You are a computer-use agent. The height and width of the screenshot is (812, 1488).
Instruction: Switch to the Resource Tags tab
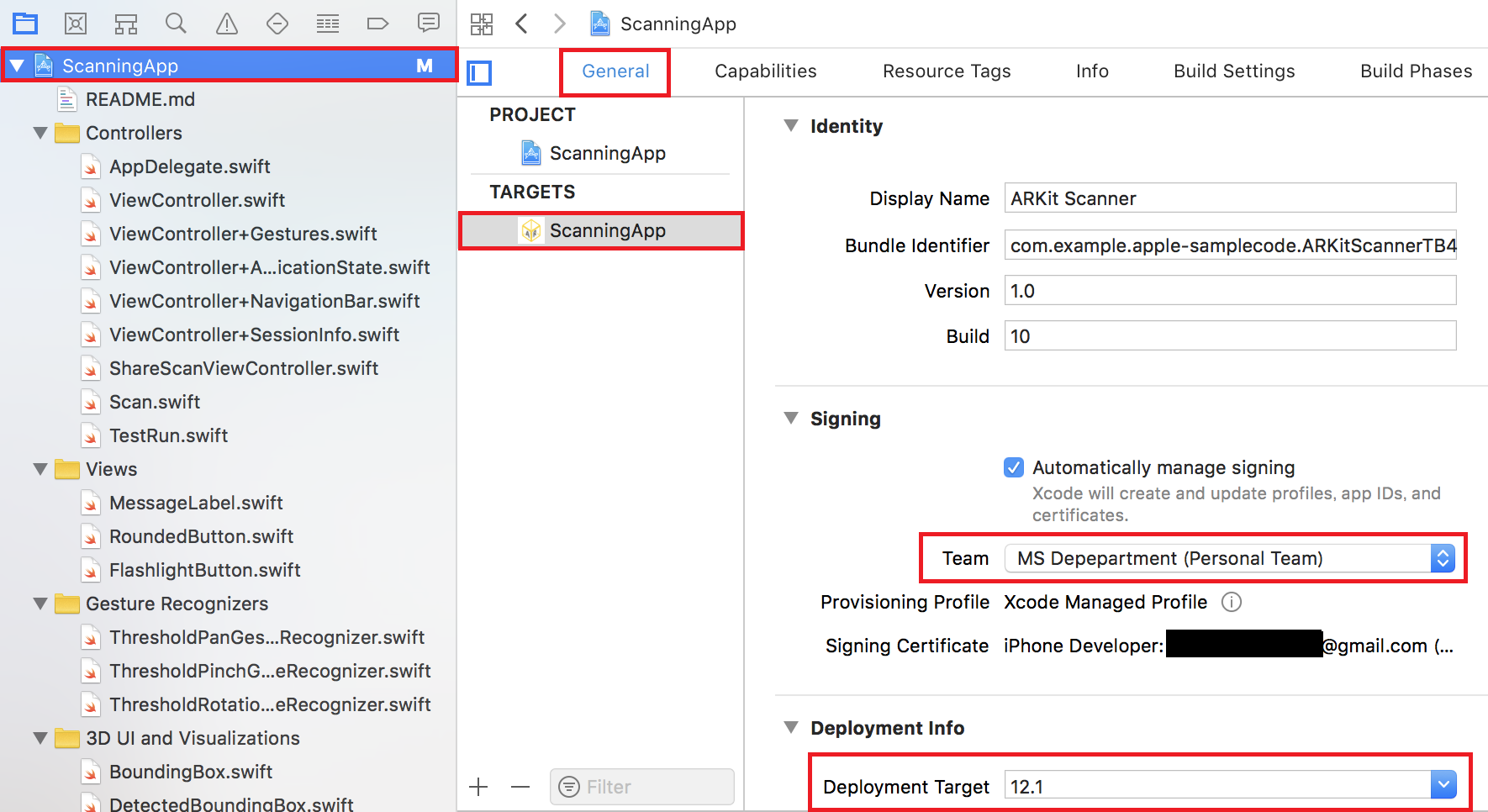click(947, 71)
